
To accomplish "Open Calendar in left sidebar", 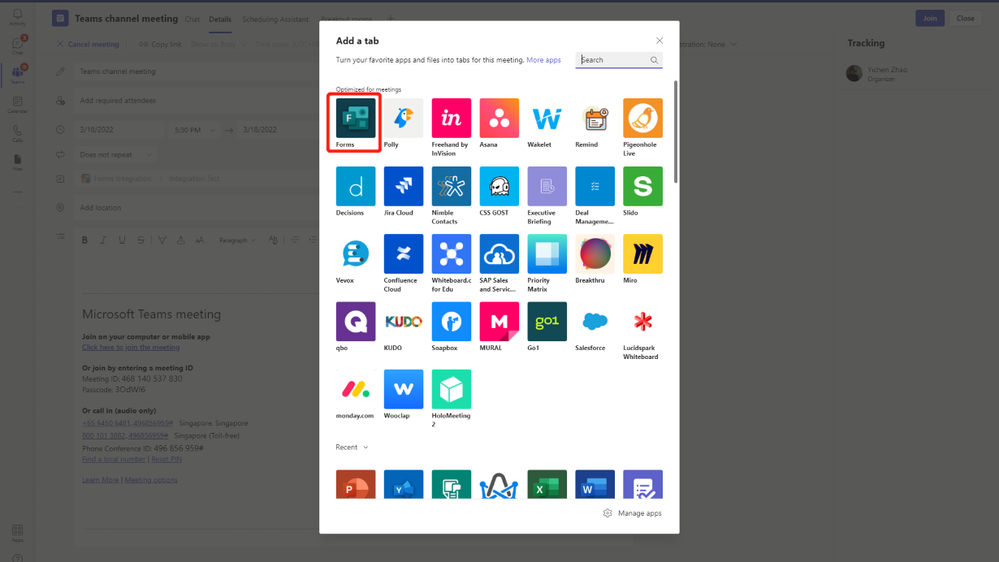I will pyautogui.click(x=17, y=104).
